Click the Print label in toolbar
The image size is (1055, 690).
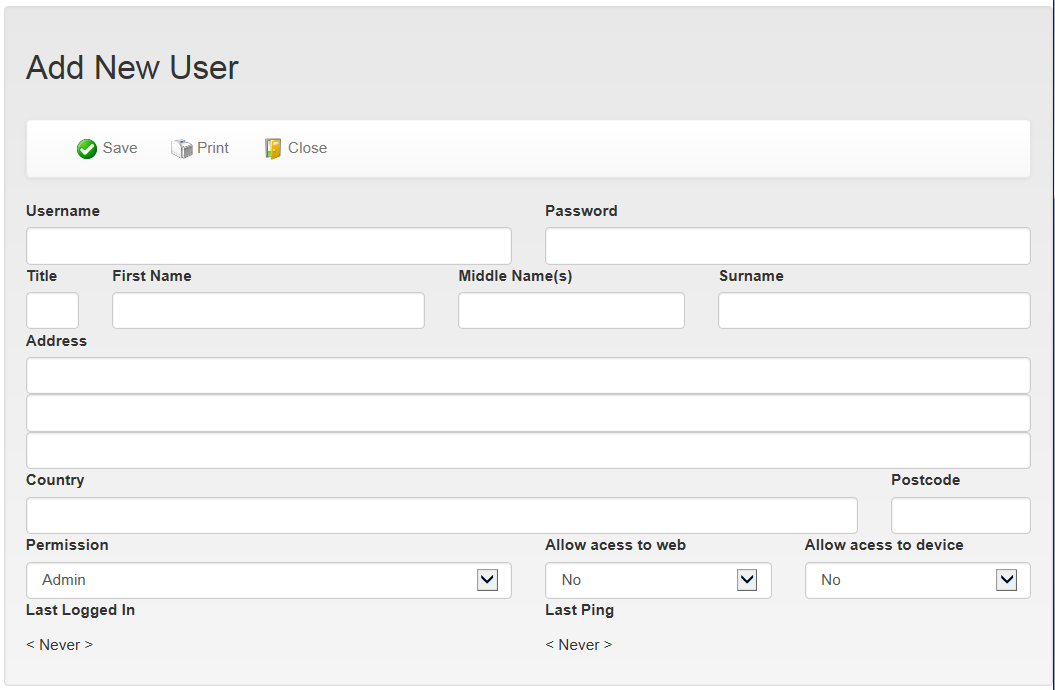coord(213,148)
